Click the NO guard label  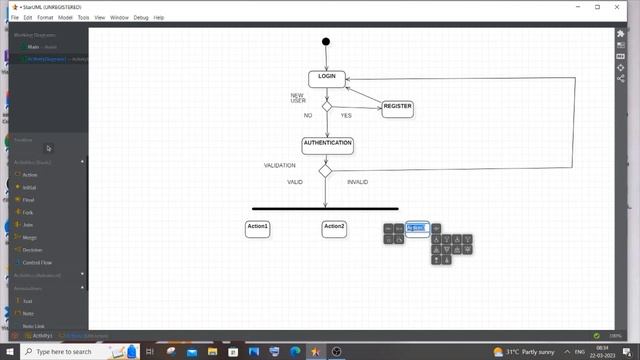[308, 116]
